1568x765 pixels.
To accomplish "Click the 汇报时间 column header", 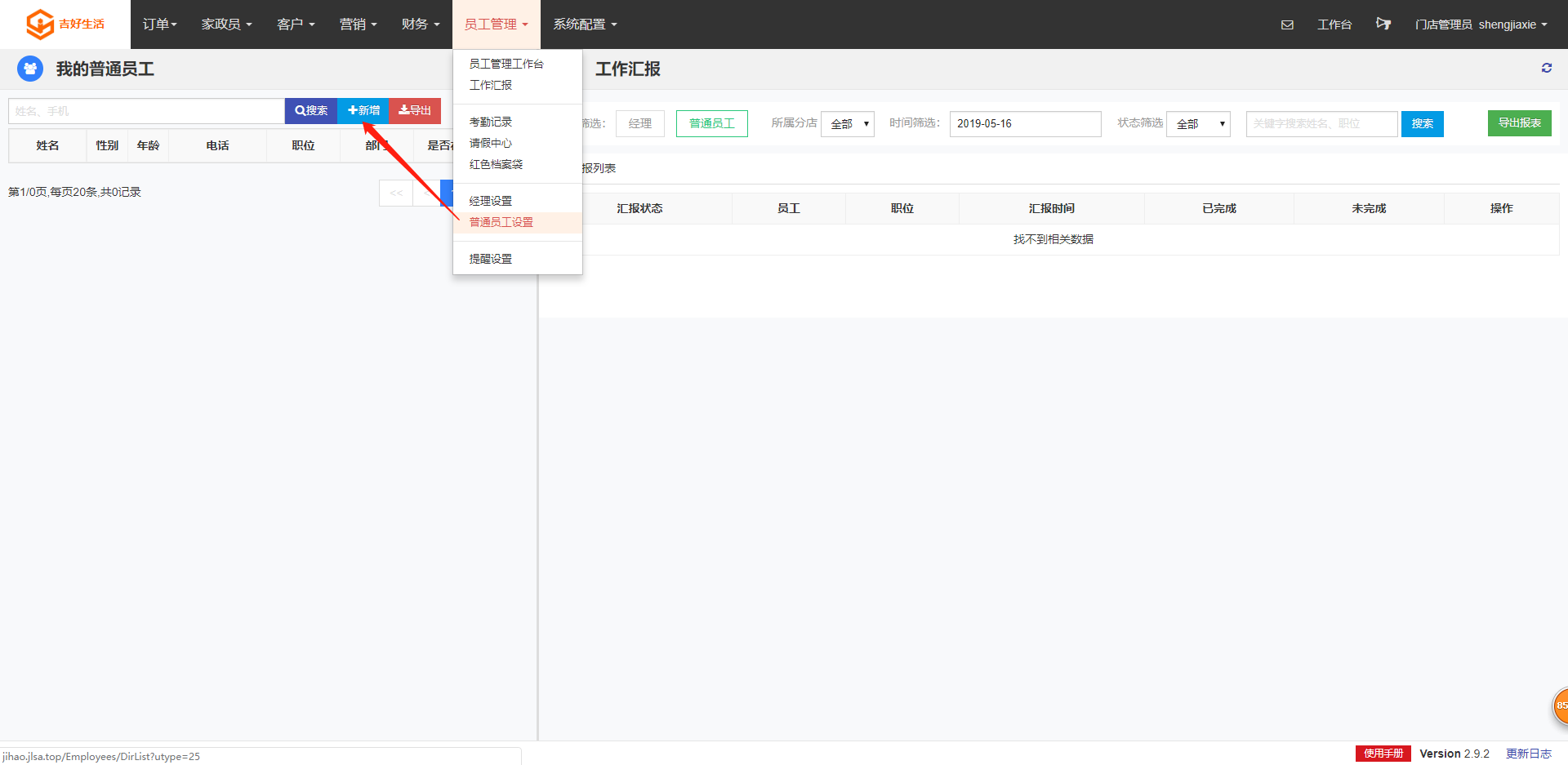I will [x=1052, y=208].
